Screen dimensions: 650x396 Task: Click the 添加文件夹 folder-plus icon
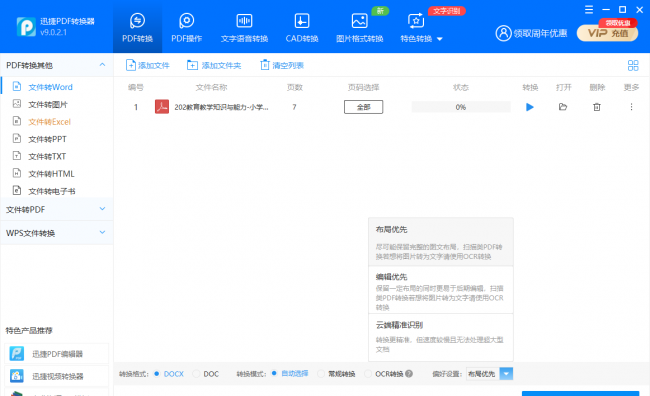click(192, 65)
